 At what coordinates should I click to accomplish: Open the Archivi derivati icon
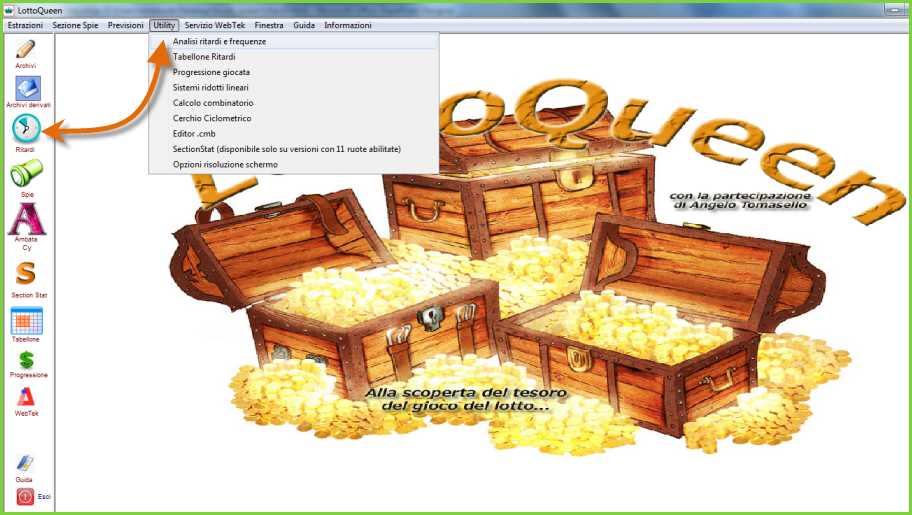pos(28,88)
